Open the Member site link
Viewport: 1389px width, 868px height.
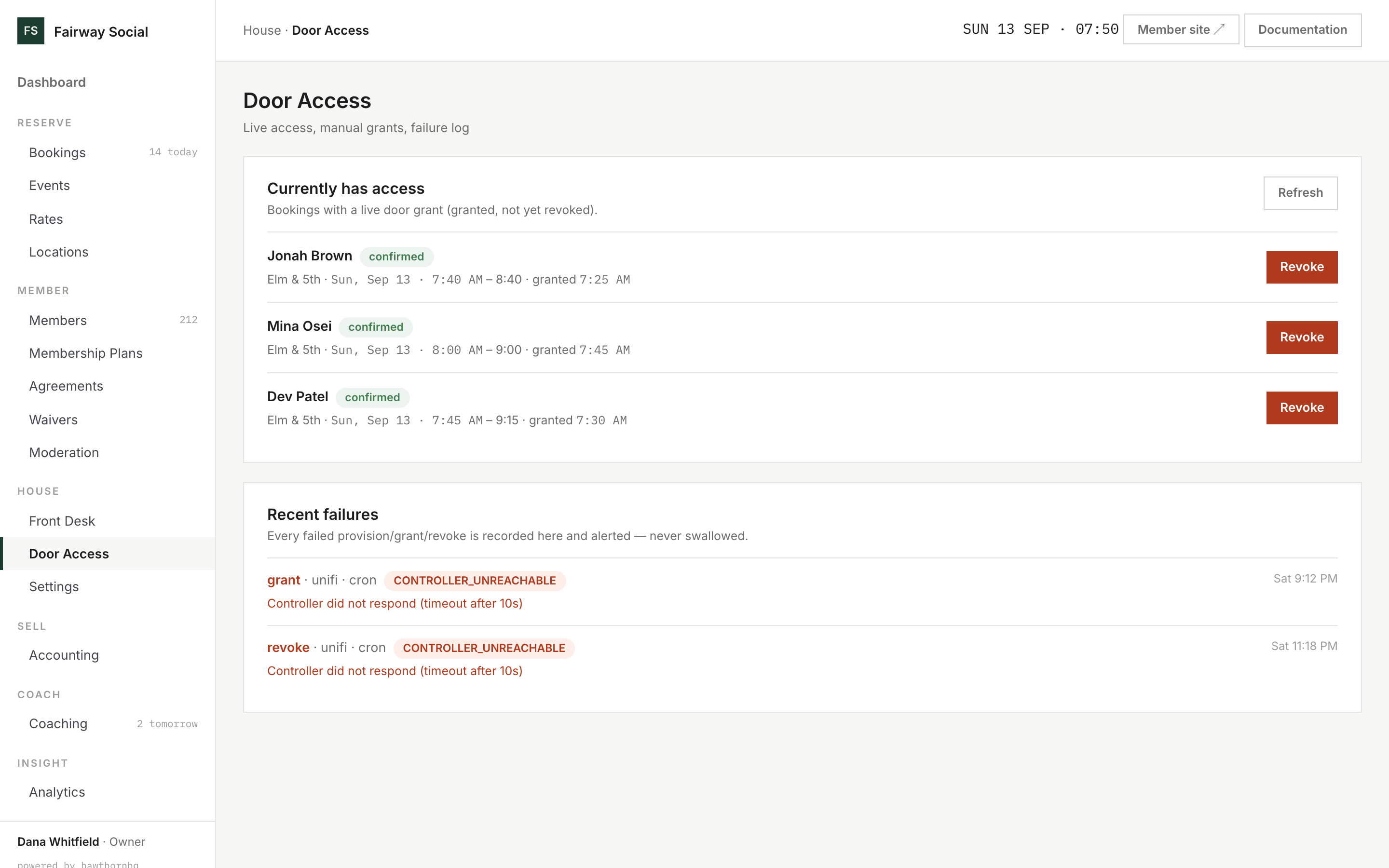(x=1181, y=30)
